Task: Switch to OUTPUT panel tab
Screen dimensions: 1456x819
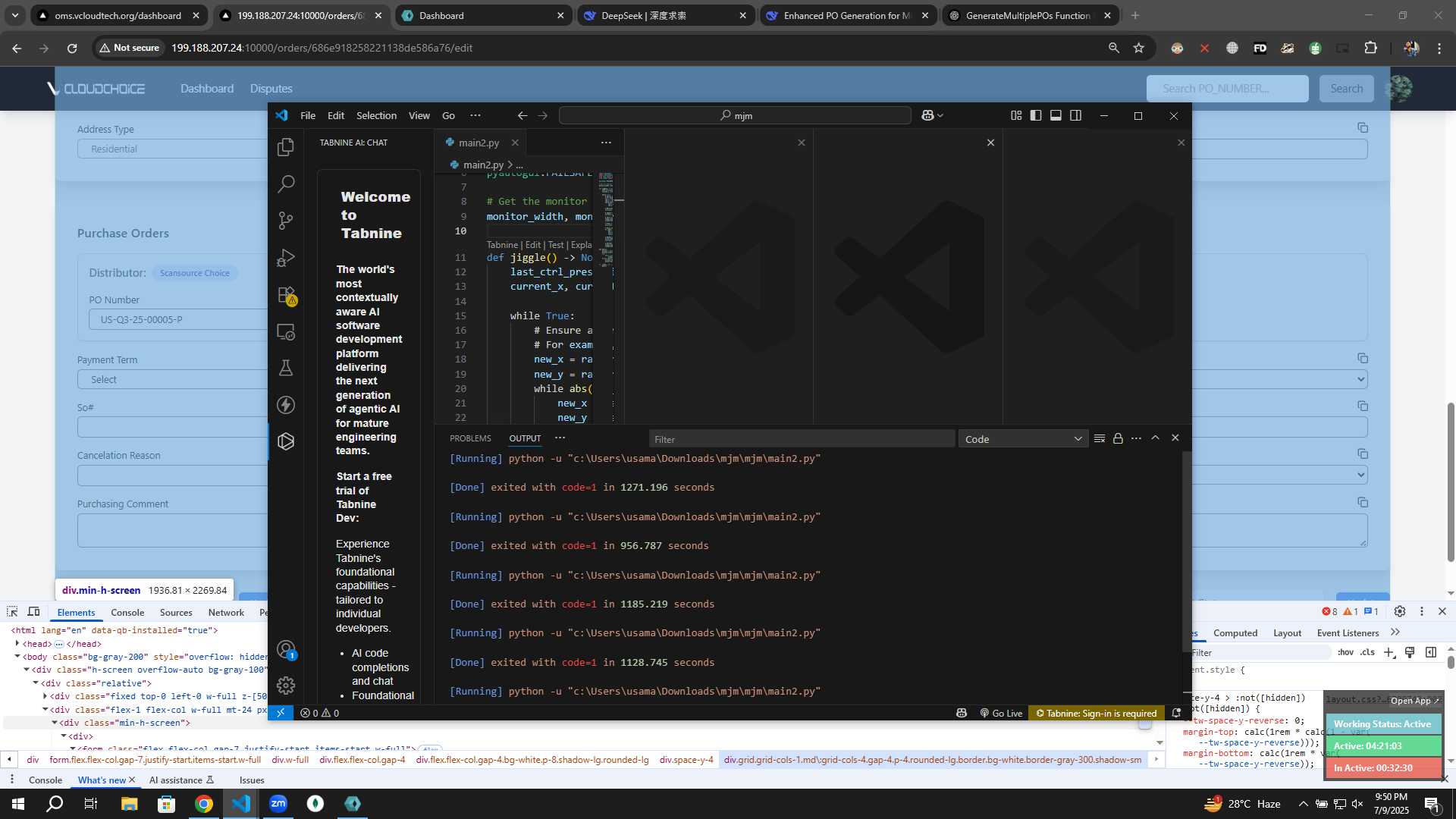Action: pos(525,438)
